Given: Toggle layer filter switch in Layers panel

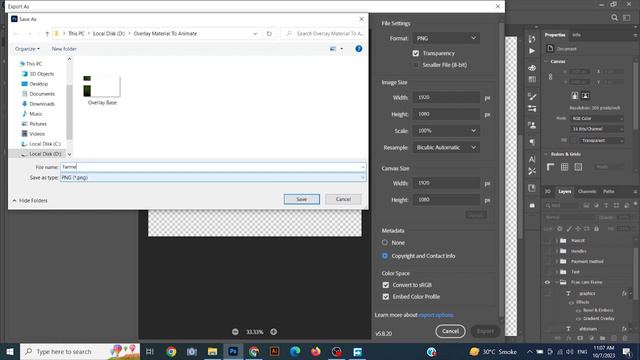Looking at the screenshot, I should point(636,204).
